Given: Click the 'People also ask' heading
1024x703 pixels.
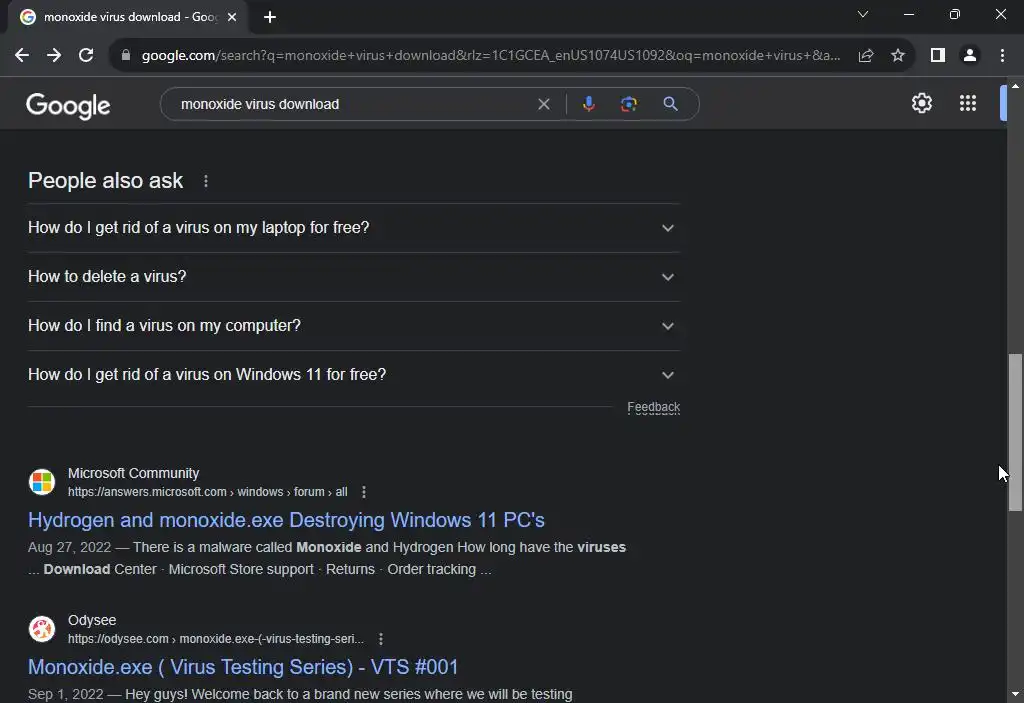Looking at the screenshot, I should 105,181.
